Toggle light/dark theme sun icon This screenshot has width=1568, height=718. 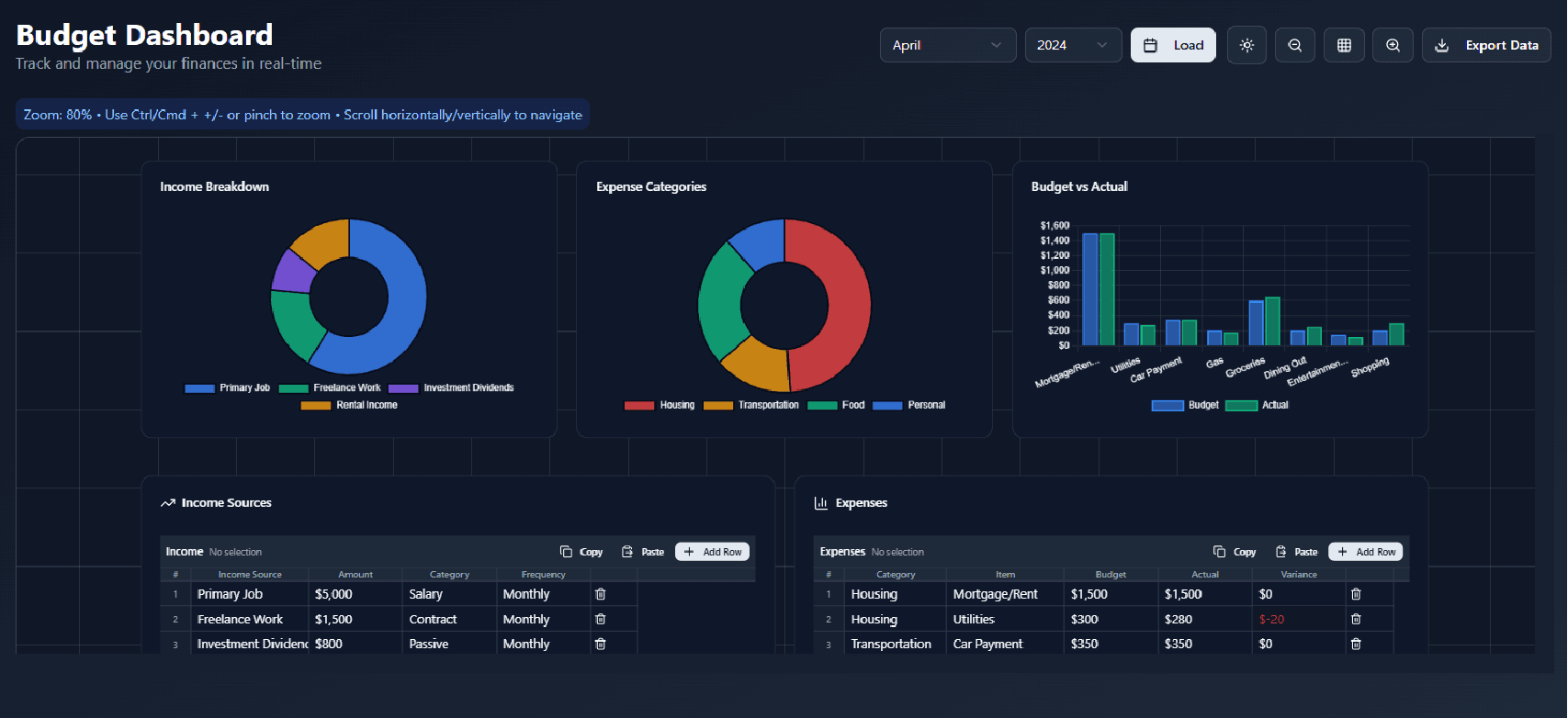pyautogui.click(x=1247, y=45)
